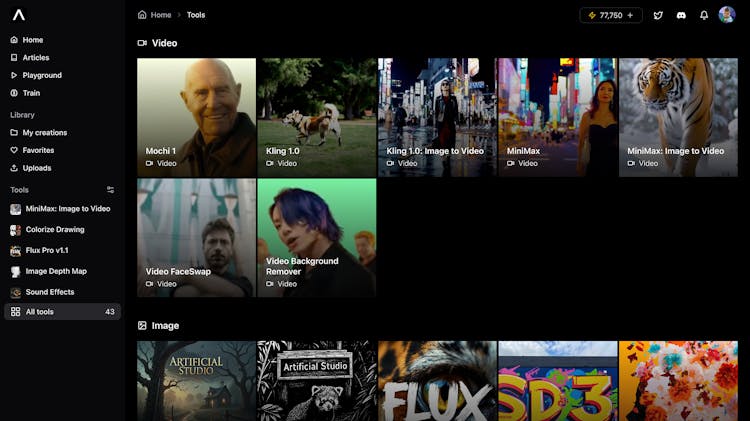Click the tools customize sliders icon

coord(110,190)
